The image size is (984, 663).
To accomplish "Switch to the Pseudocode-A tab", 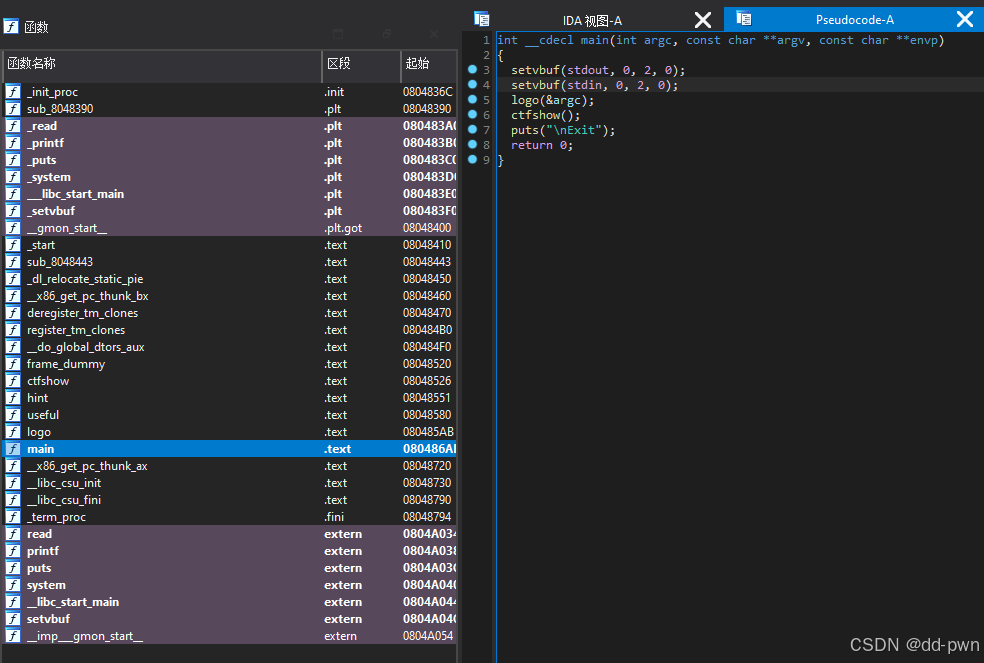I will 855,18.
